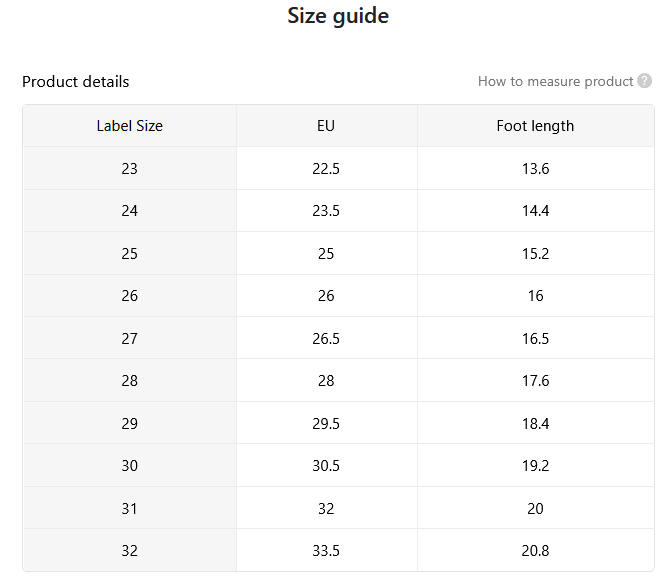Viewport: 664px width, 587px height.
Task: Click the Foot length column header
Action: [x=536, y=126]
